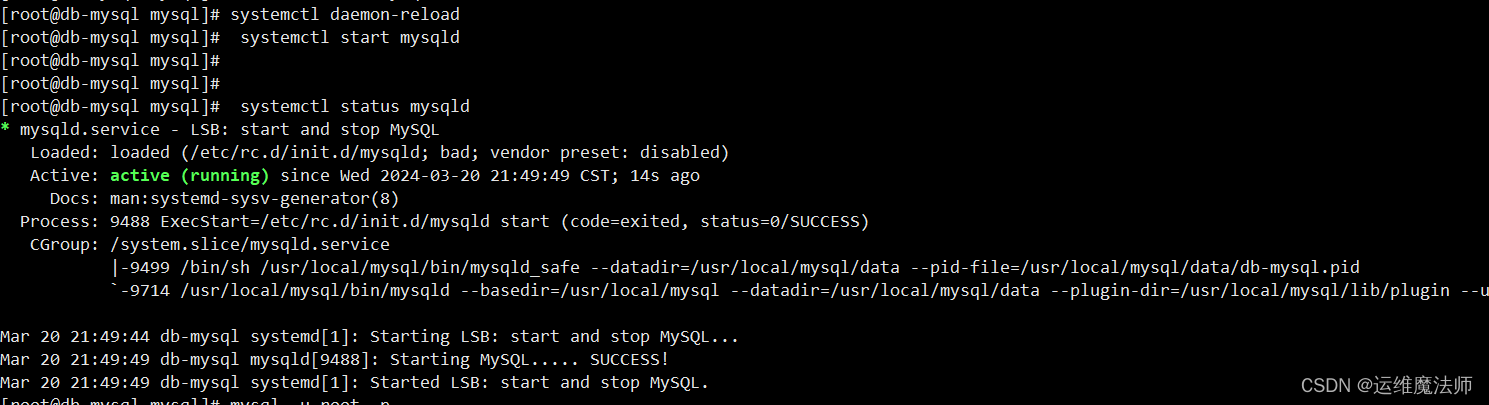Click the empty prompt line after the start command
Screen dimensions: 1489x405
[110, 61]
